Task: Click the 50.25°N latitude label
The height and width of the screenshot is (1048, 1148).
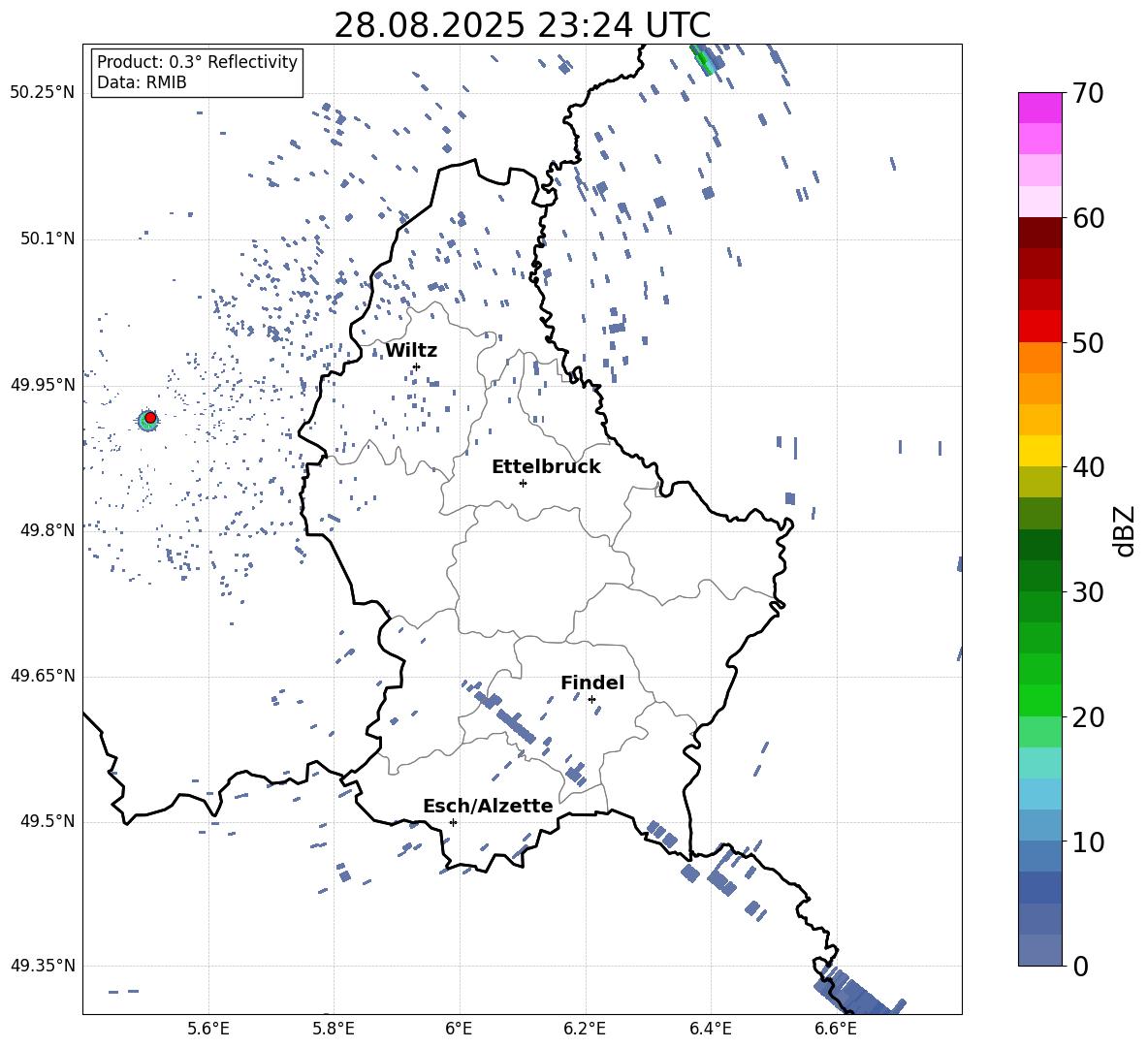Action: click(x=43, y=93)
